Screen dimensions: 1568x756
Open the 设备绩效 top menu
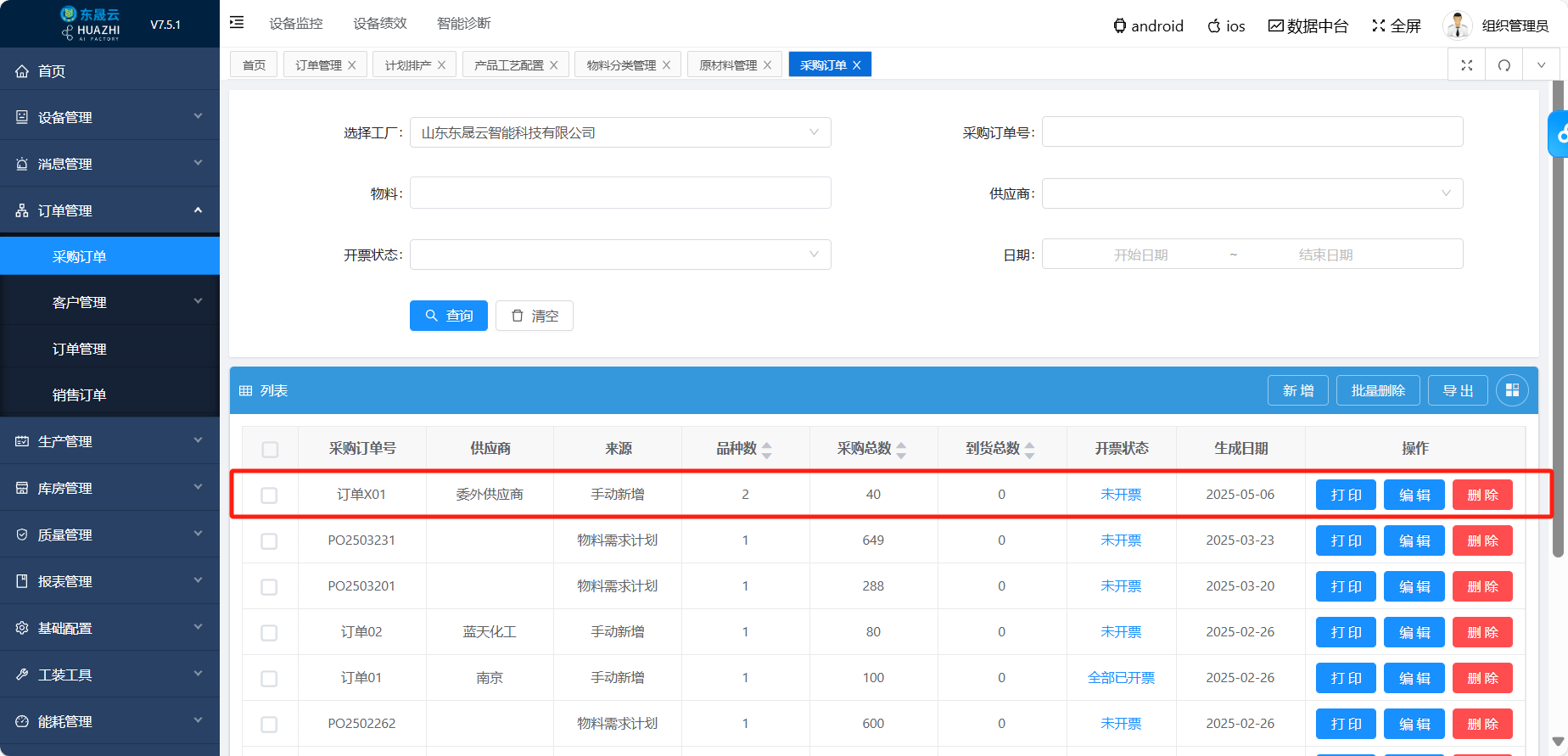(x=380, y=23)
